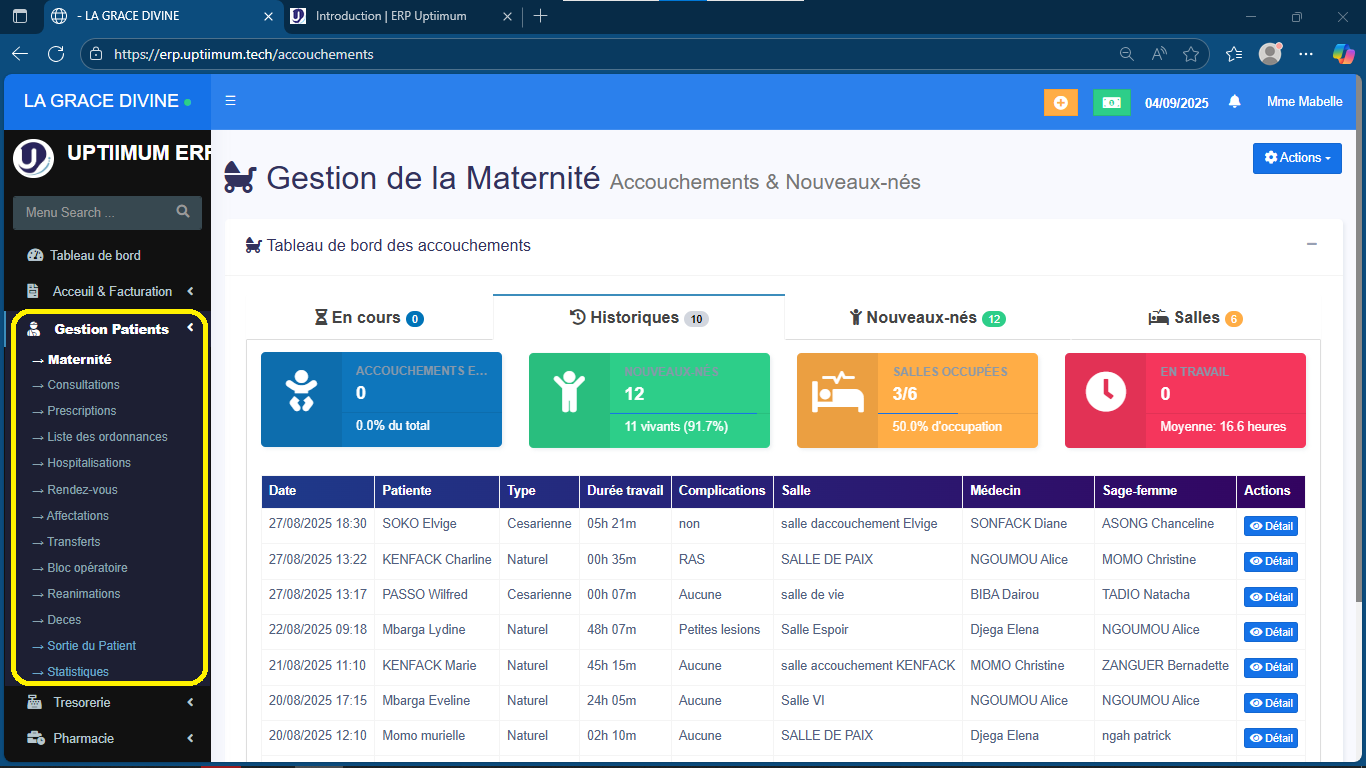
Task: Open Détail for PASSO Wilfred
Action: 1271,597
